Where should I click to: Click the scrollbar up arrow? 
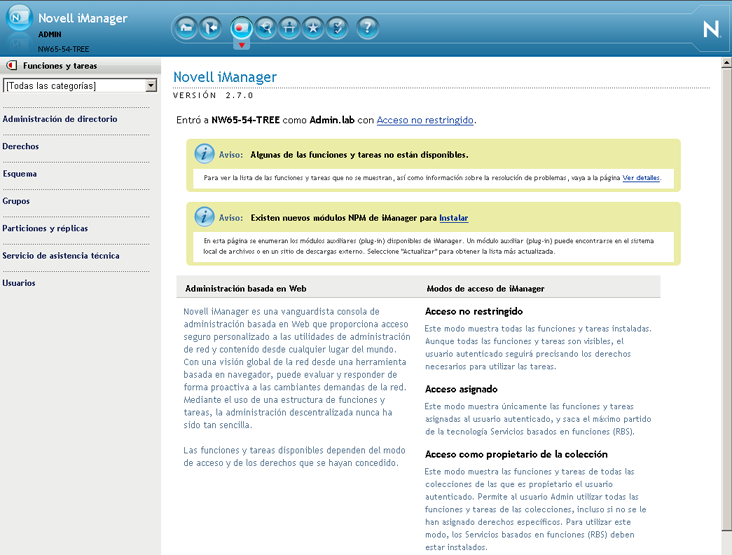tap(726, 62)
